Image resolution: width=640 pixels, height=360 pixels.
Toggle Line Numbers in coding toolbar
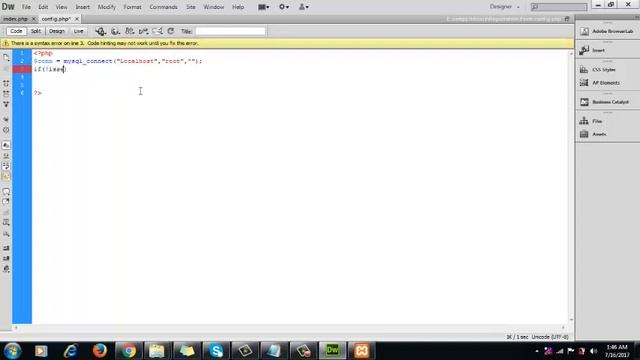pyautogui.click(x=6, y=145)
